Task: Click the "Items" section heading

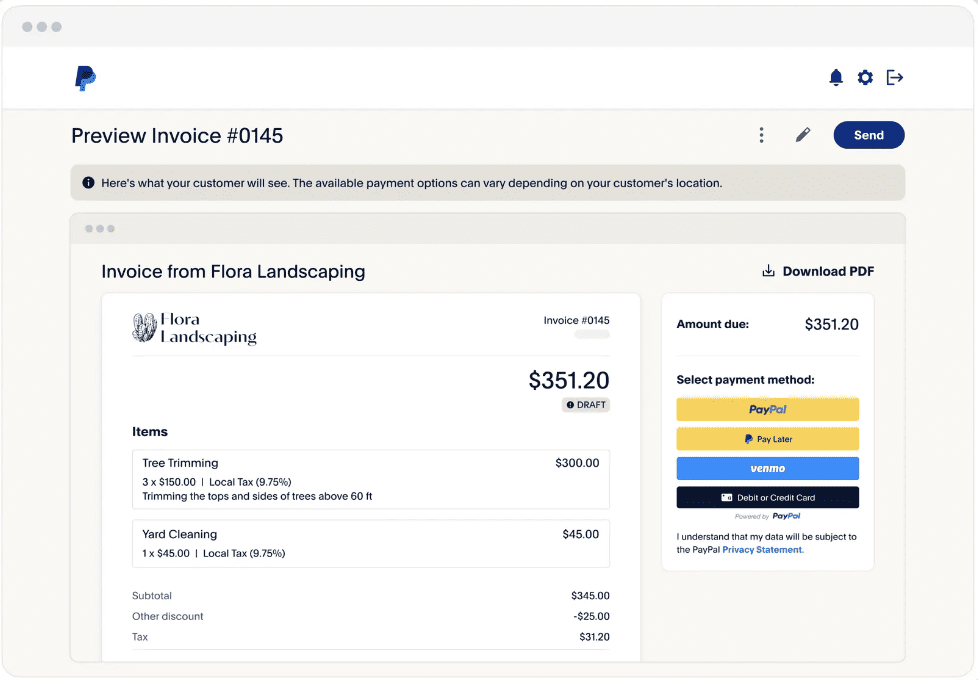Action: tap(150, 432)
